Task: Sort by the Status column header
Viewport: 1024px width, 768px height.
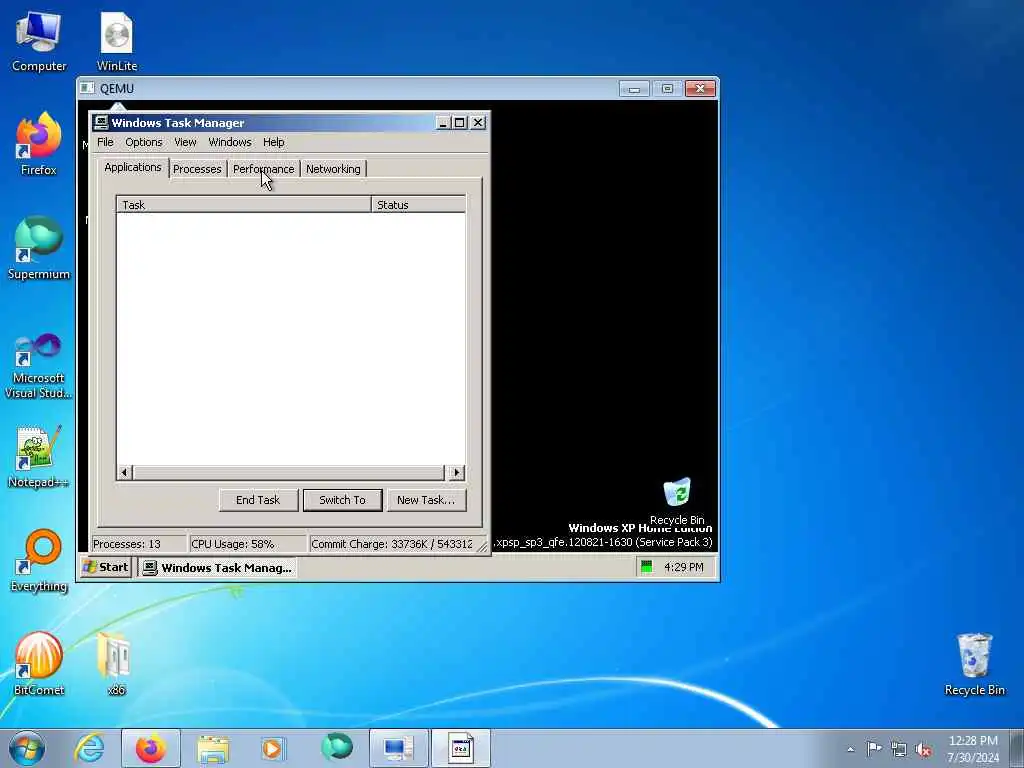Action: click(418, 204)
